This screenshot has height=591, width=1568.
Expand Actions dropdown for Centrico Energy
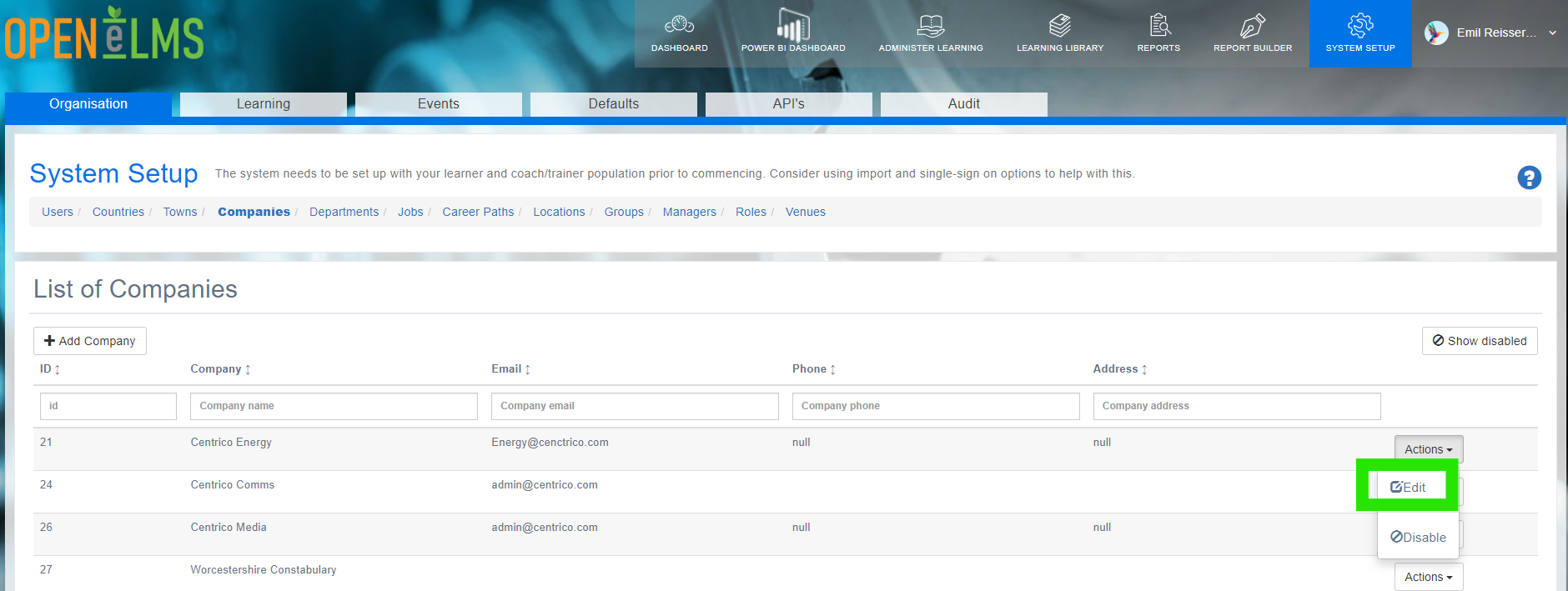(1428, 449)
